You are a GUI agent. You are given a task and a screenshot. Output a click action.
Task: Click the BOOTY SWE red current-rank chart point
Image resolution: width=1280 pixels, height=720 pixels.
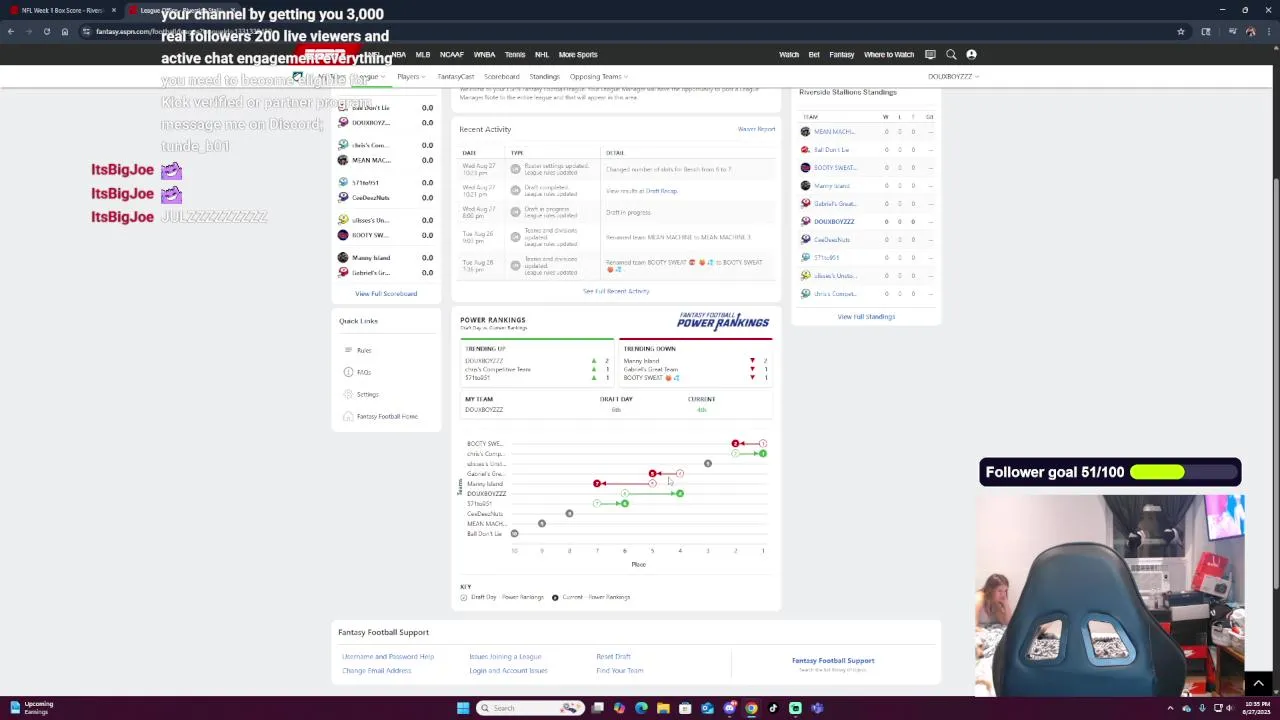coord(735,444)
